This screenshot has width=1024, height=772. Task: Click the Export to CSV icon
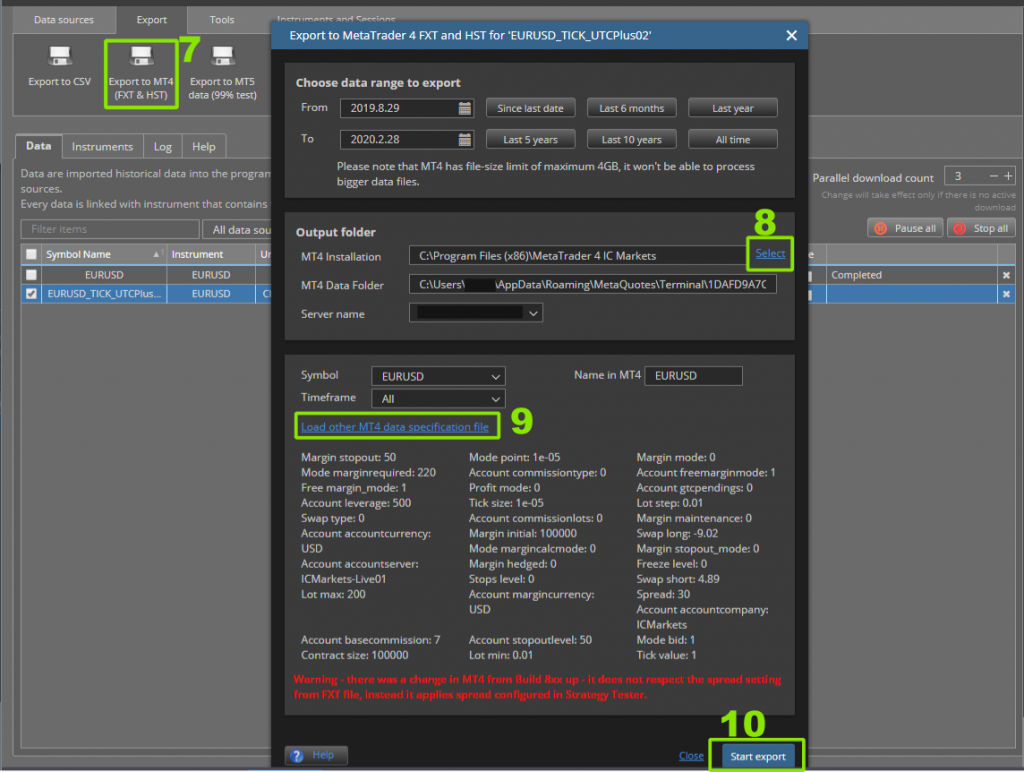pyautogui.click(x=59, y=57)
